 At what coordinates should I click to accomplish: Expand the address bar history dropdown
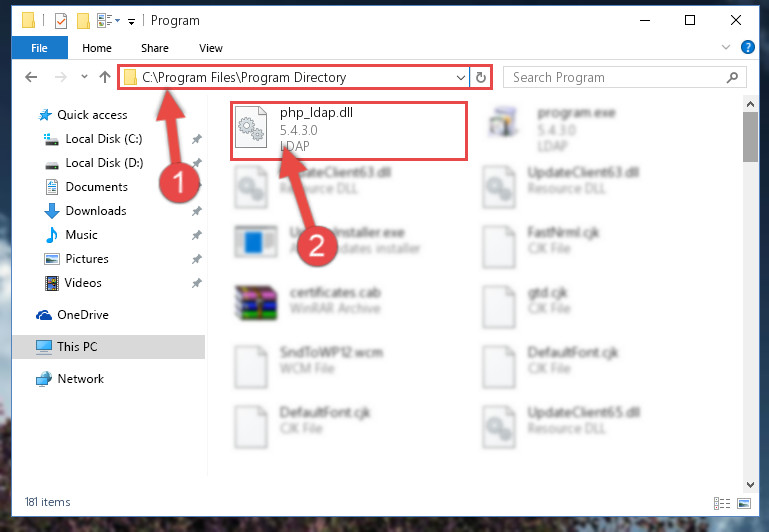click(461, 77)
